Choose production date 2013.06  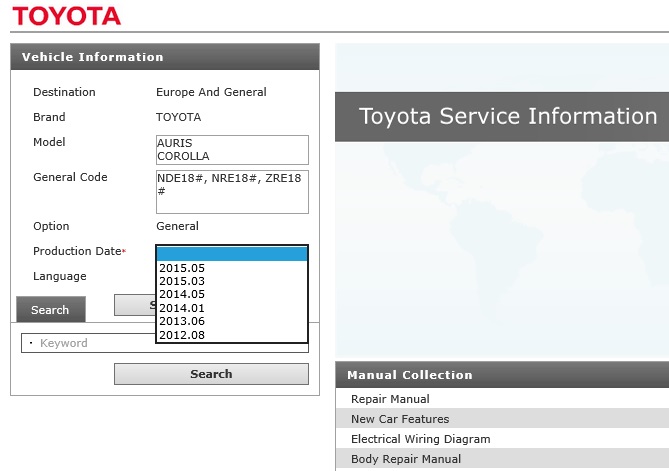pyautogui.click(x=232, y=321)
